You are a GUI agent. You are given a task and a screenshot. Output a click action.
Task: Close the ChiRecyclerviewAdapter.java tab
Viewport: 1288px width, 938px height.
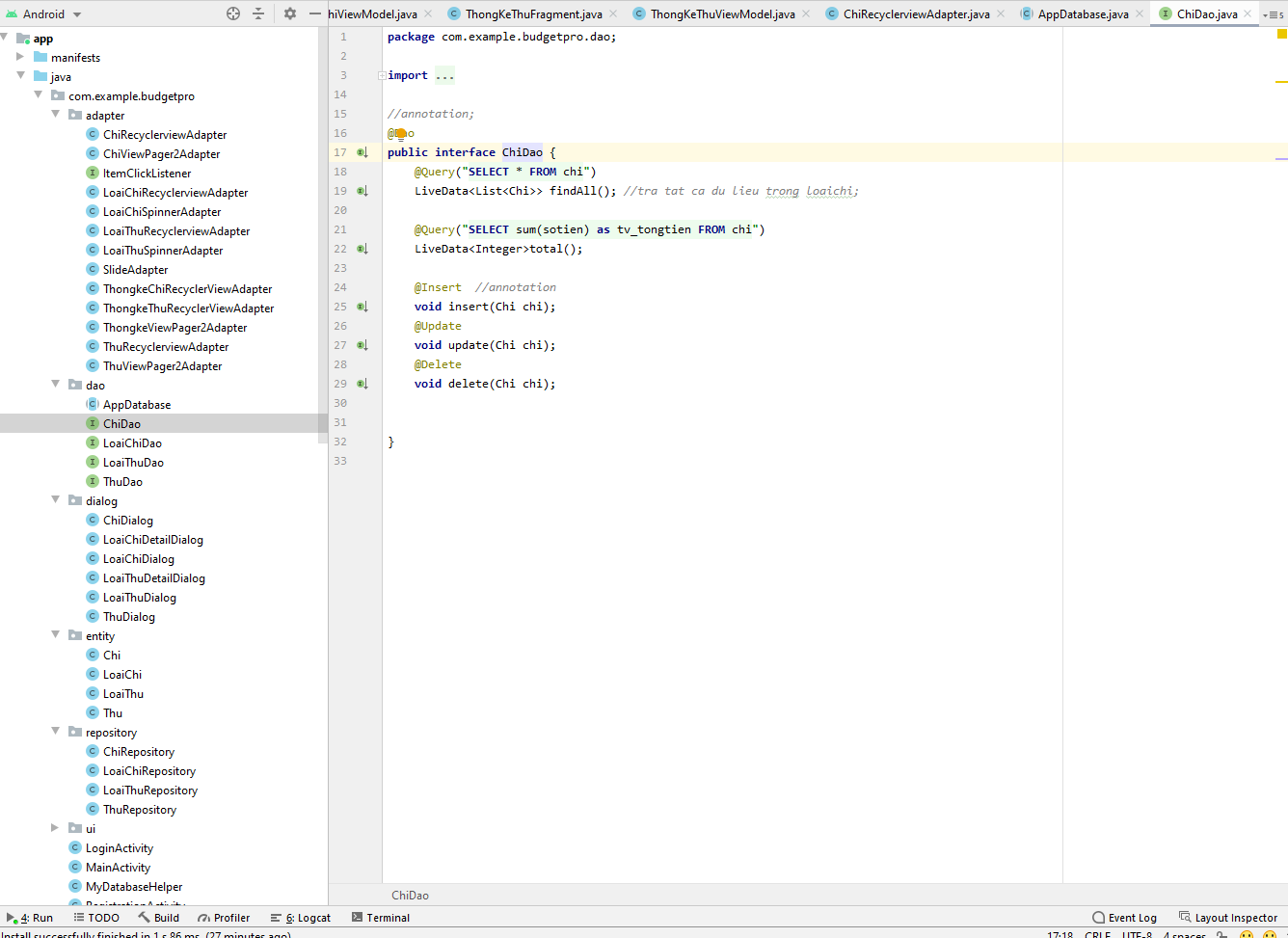tap(1001, 14)
